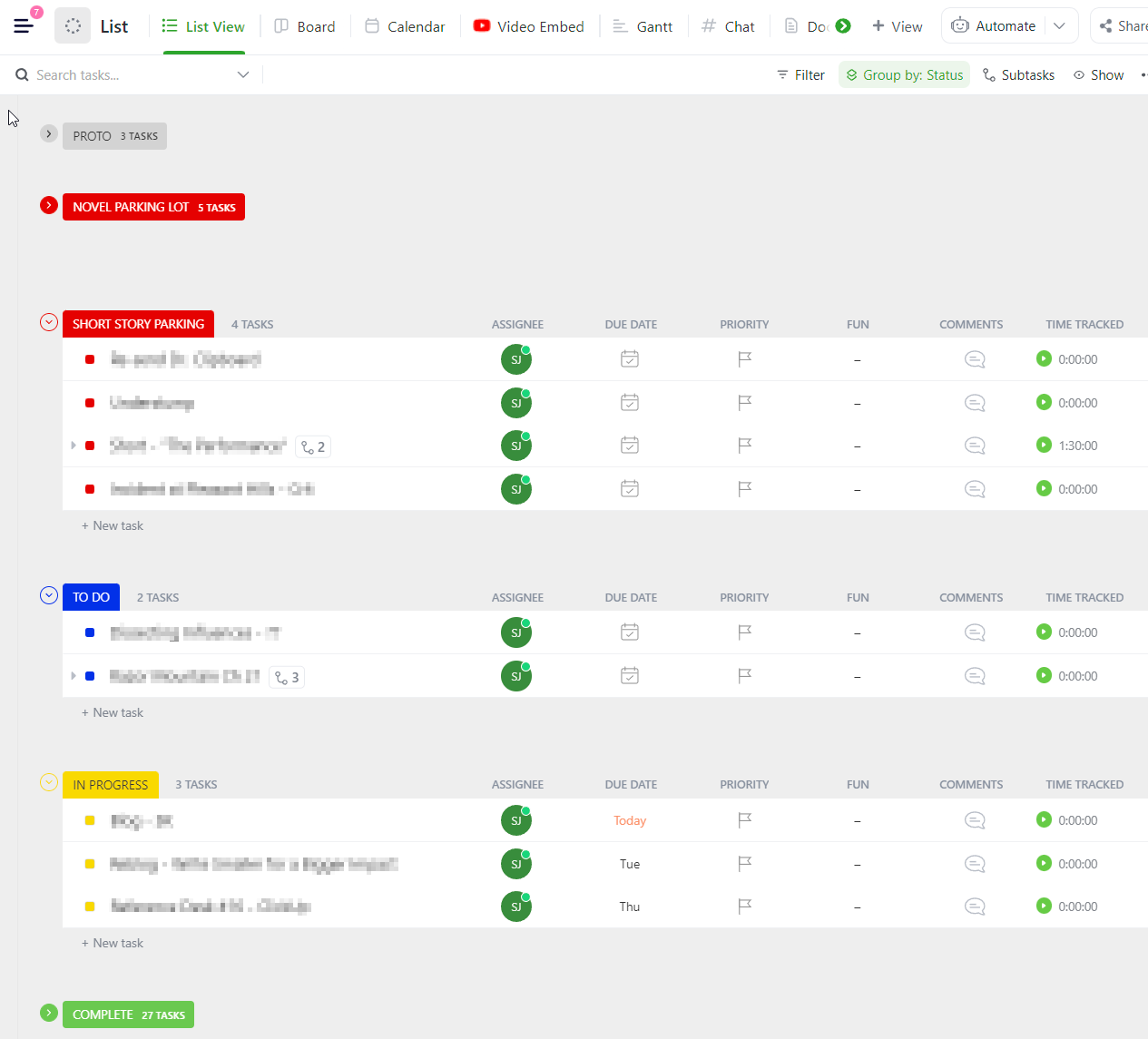
Task: Collapse the TO DO status group
Action: coord(48,595)
